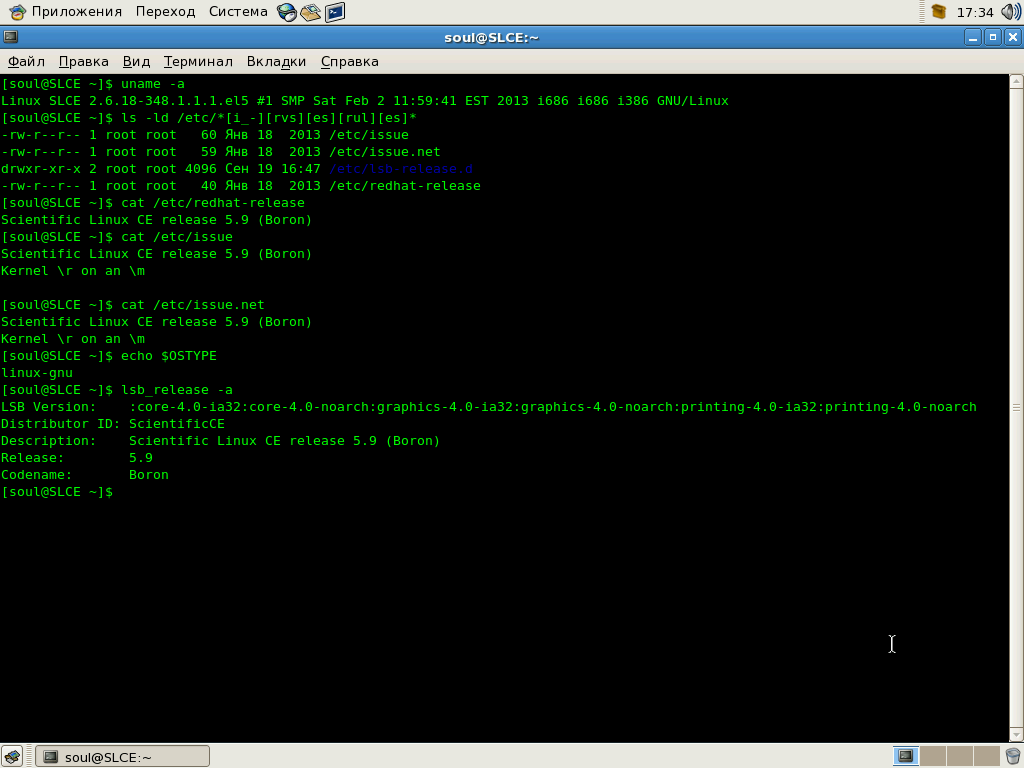Switch to the fourth workspace in the switcher
The height and width of the screenshot is (768, 1024).
pos(986,756)
